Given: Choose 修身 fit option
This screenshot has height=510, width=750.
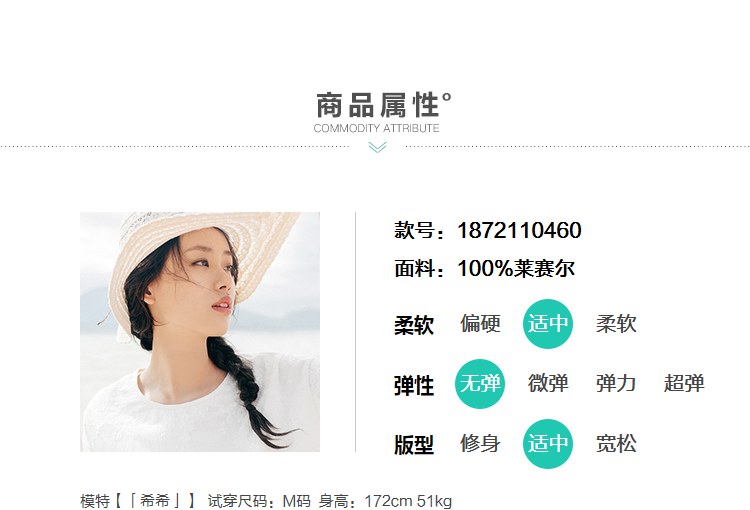Looking at the screenshot, I should click(480, 443).
